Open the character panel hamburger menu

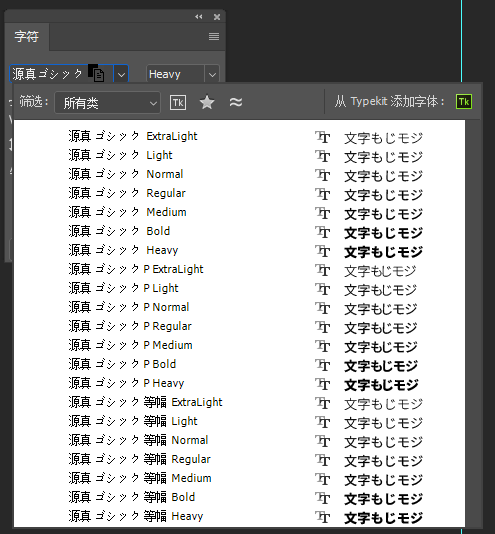(x=214, y=36)
